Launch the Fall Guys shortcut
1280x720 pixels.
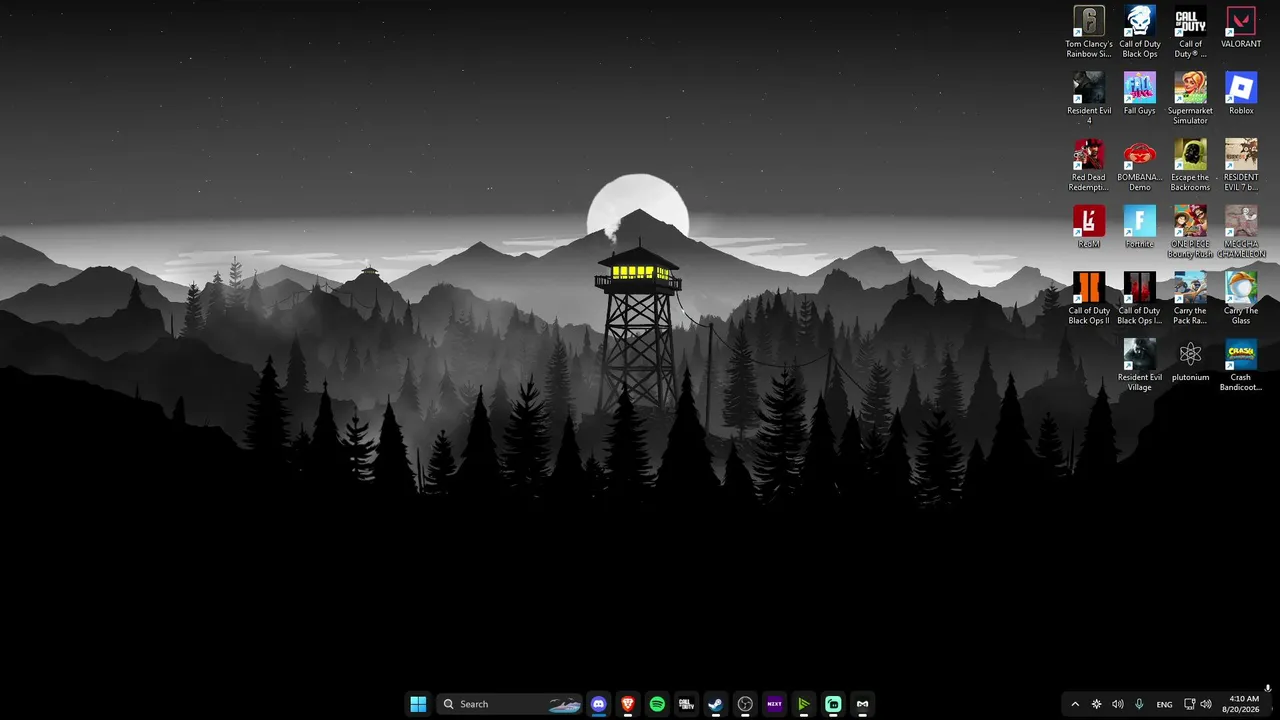point(1139,94)
